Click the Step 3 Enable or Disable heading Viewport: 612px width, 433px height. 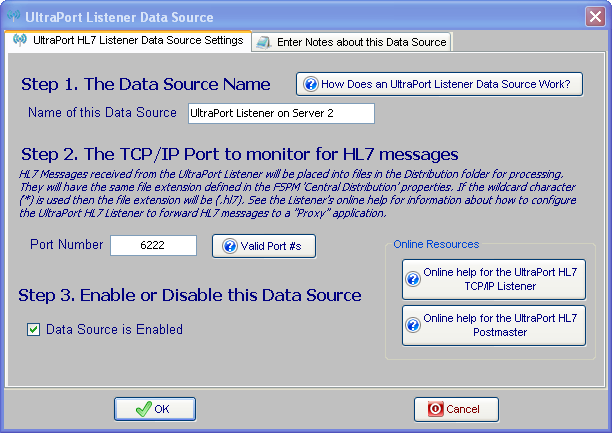tap(190, 295)
